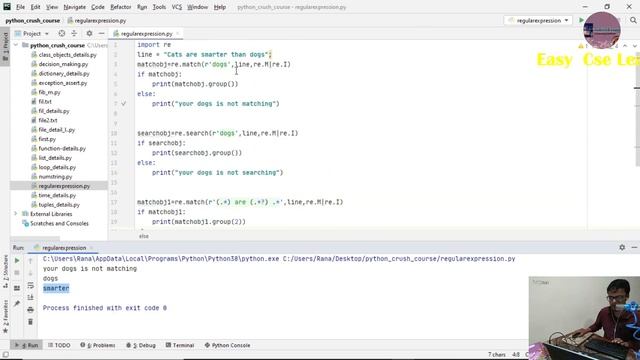Open class_objects_details.py in project tree
This screenshot has width=640, height=360.
point(67,55)
